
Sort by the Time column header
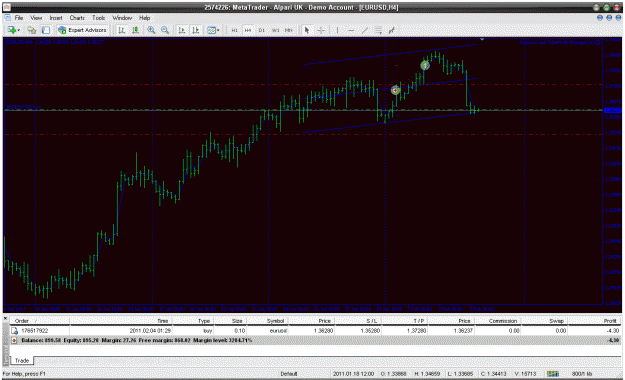click(162, 321)
